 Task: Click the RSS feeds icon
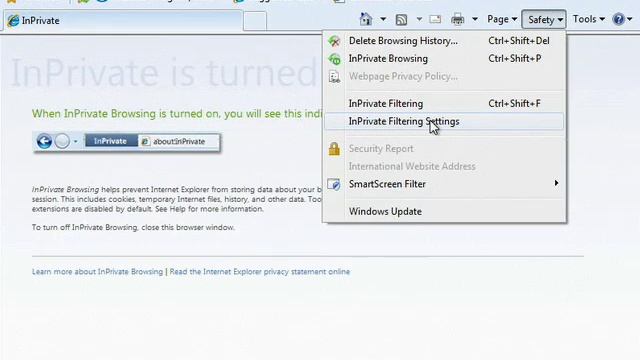(401, 19)
